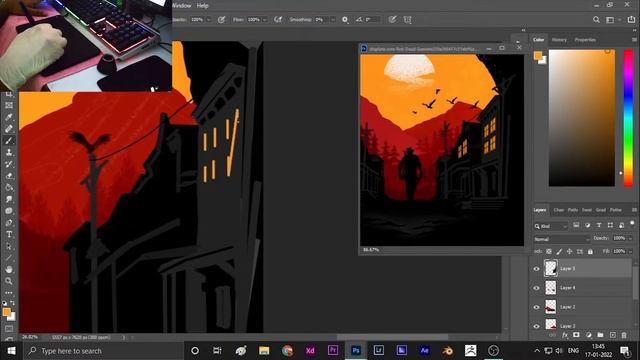Hide Layer 5 visibility
Screen dimensions: 640x360
[537, 269]
